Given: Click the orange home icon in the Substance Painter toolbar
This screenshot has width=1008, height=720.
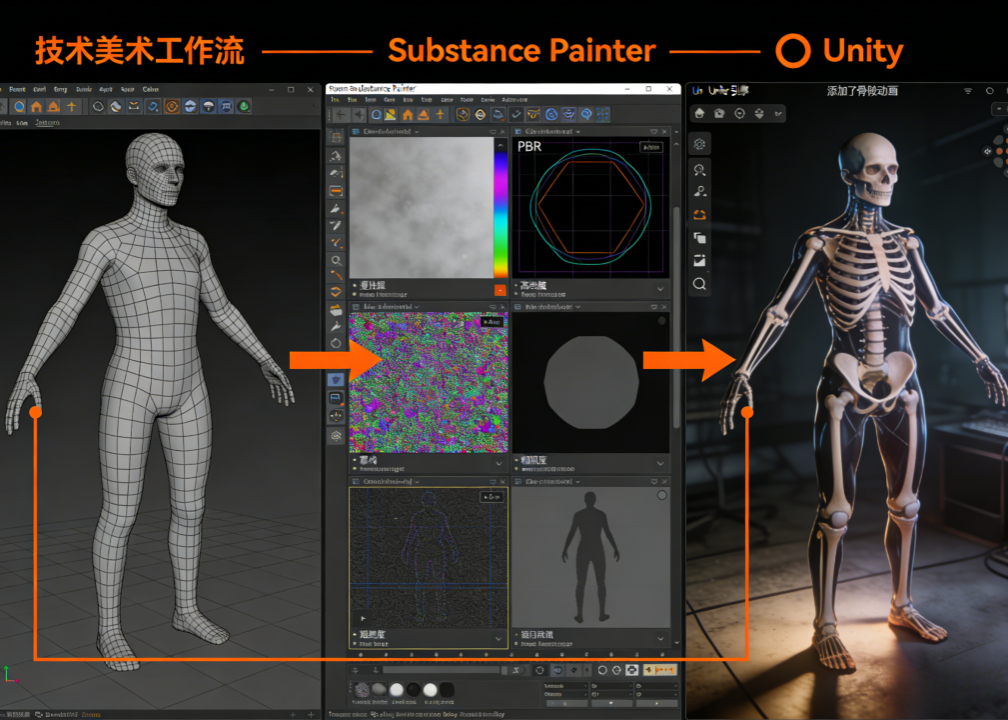Looking at the screenshot, I should point(408,114).
